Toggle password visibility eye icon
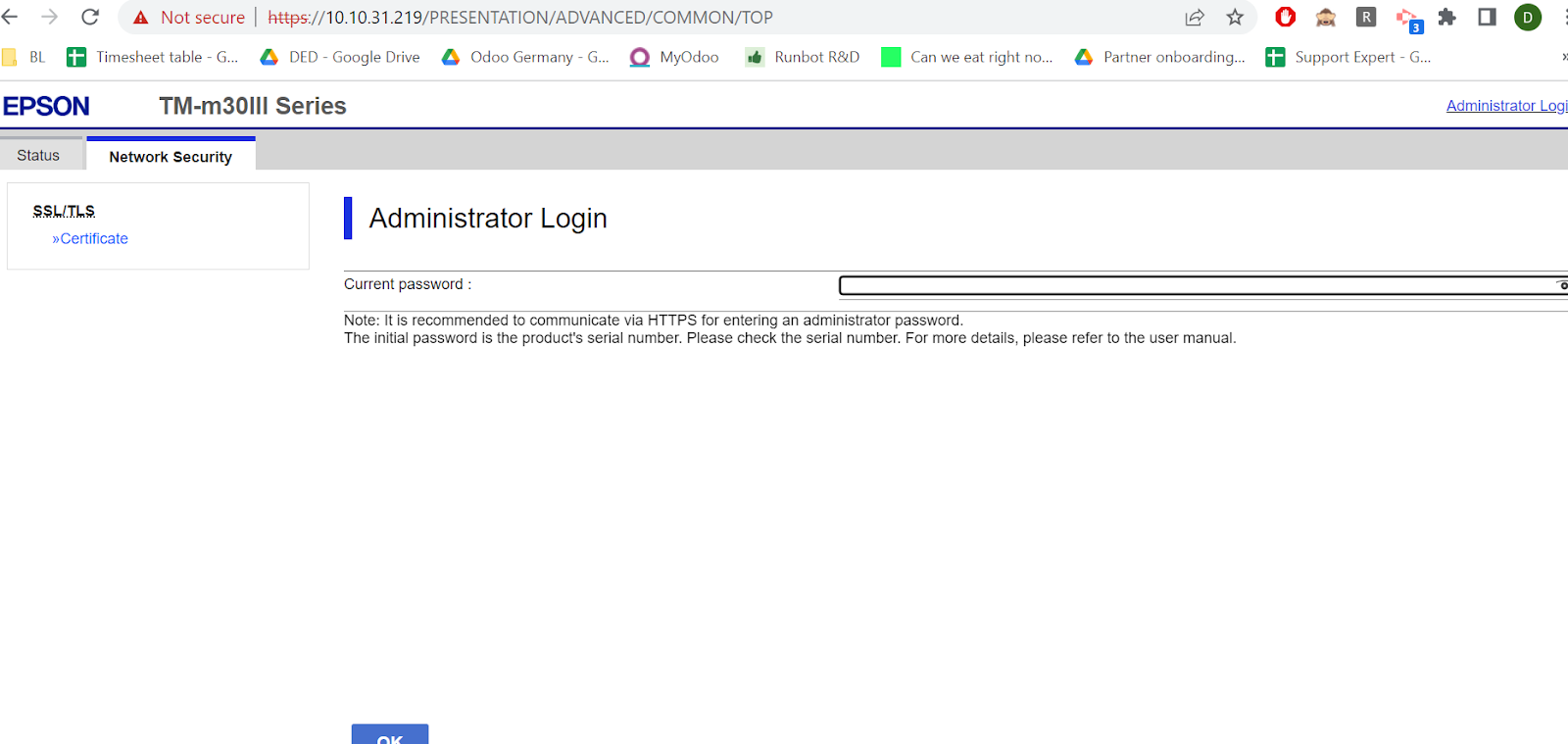Image resolution: width=1568 pixels, height=744 pixels. (x=1562, y=285)
